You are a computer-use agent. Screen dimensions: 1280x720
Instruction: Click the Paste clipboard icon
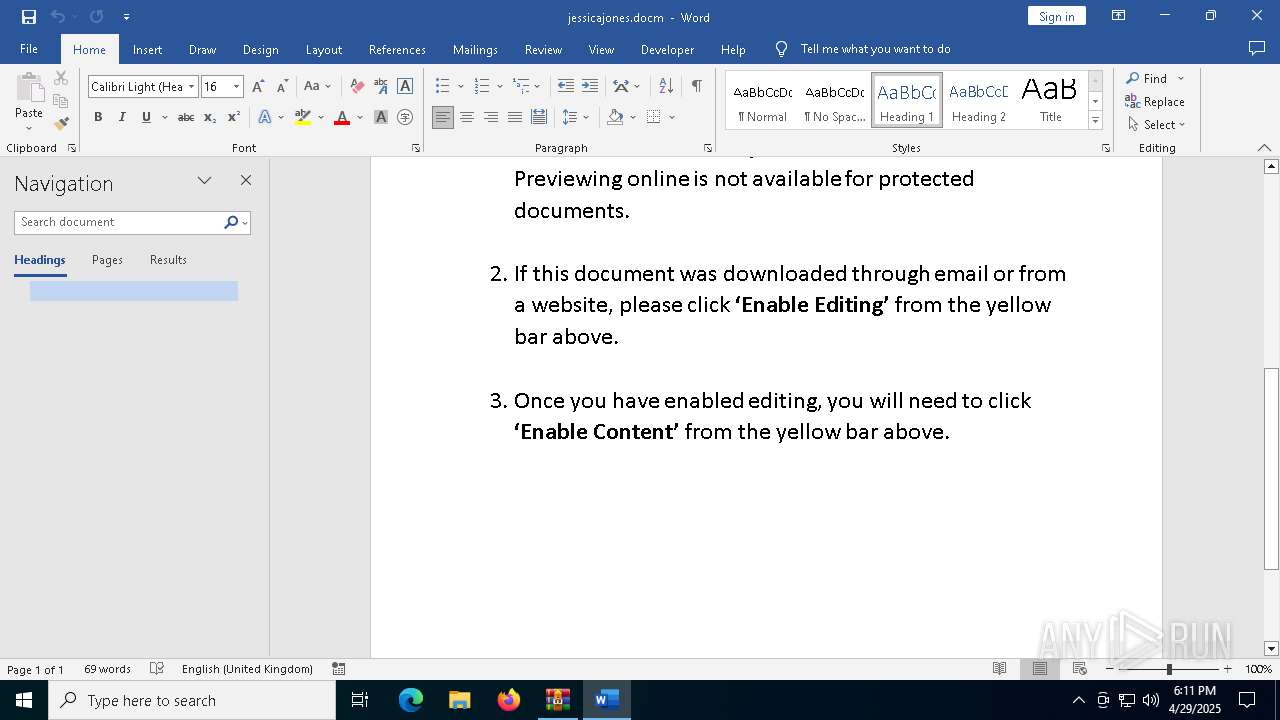(x=29, y=89)
